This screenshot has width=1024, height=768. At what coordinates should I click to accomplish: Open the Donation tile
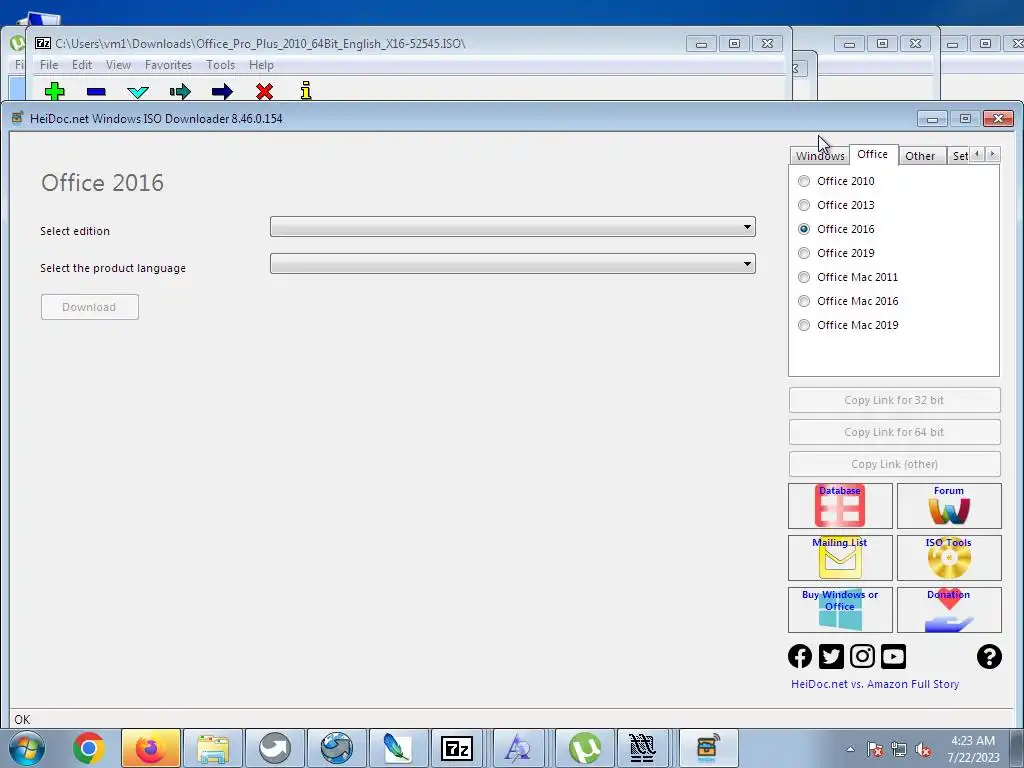tap(949, 609)
